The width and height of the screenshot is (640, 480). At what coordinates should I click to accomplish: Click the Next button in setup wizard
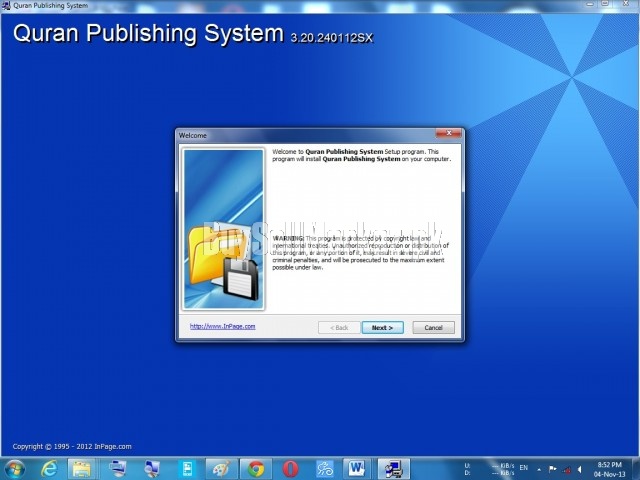tap(381, 327)
